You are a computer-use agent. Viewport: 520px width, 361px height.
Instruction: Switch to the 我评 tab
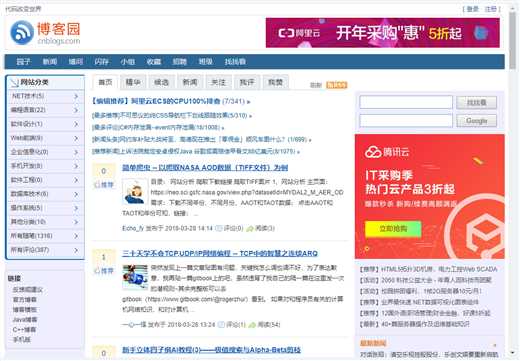click(x=247, y=82)
